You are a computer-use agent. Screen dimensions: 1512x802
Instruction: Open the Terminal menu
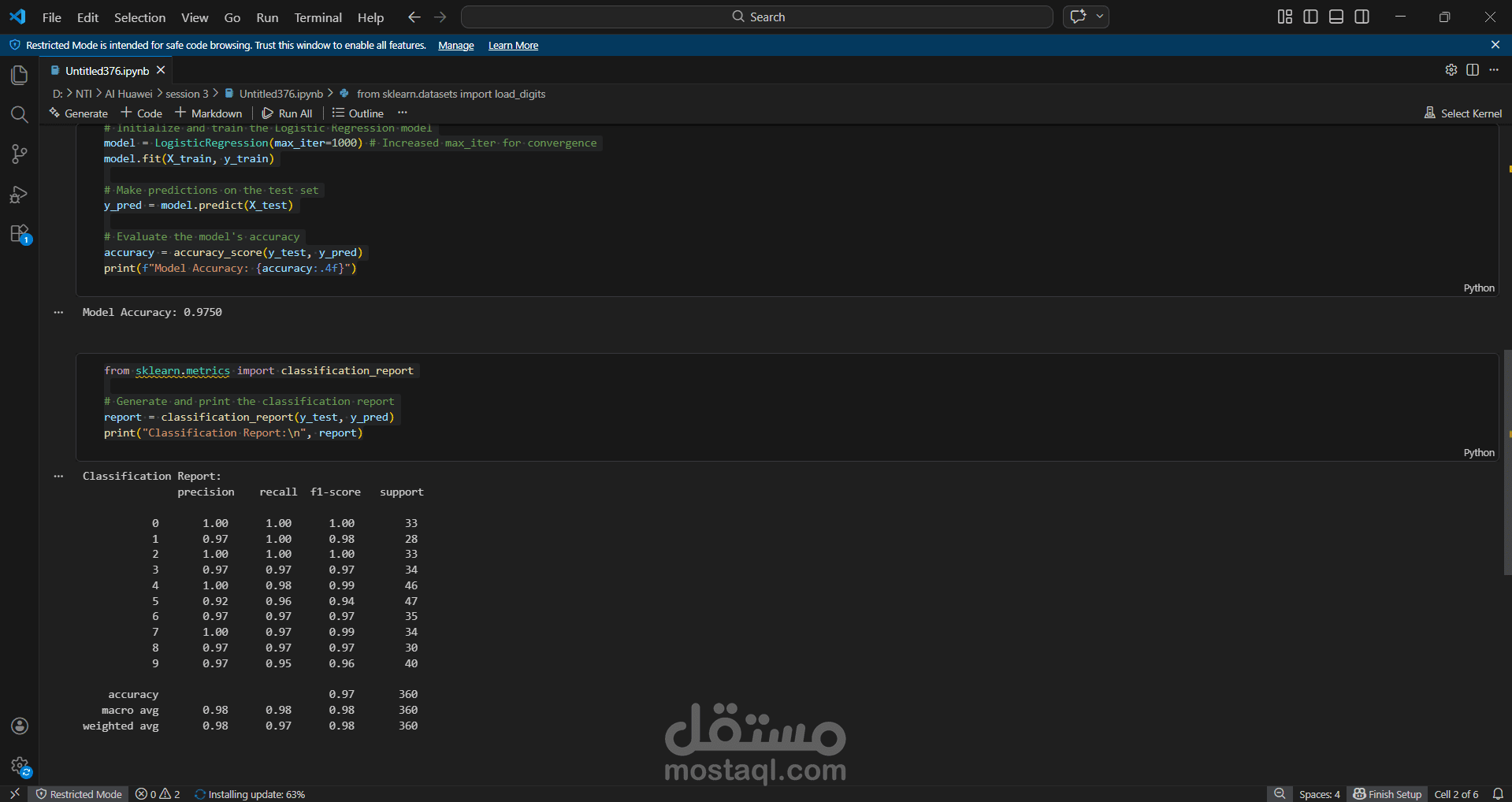(318, 17)
